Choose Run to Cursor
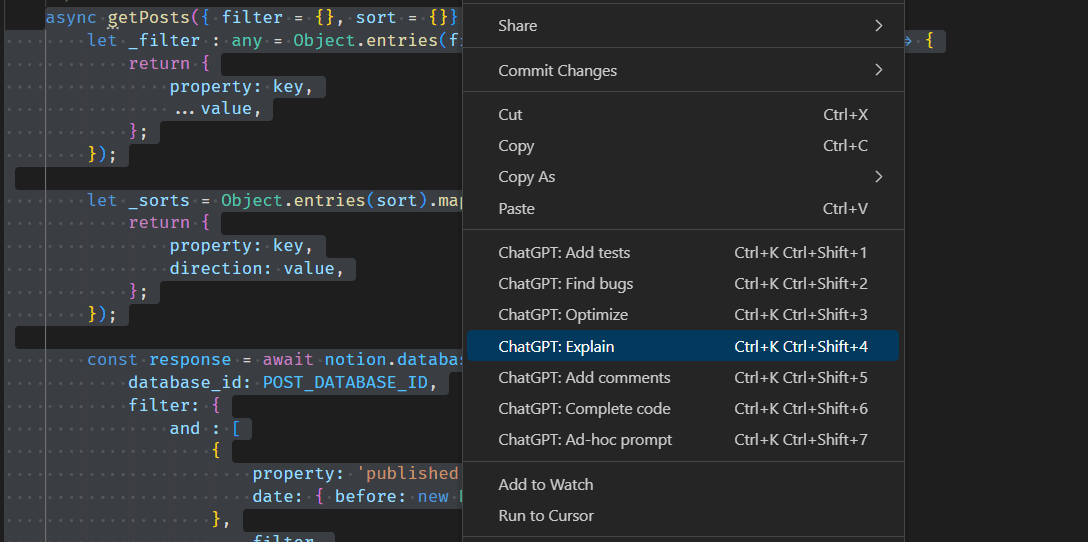 (x=683, y=516)
